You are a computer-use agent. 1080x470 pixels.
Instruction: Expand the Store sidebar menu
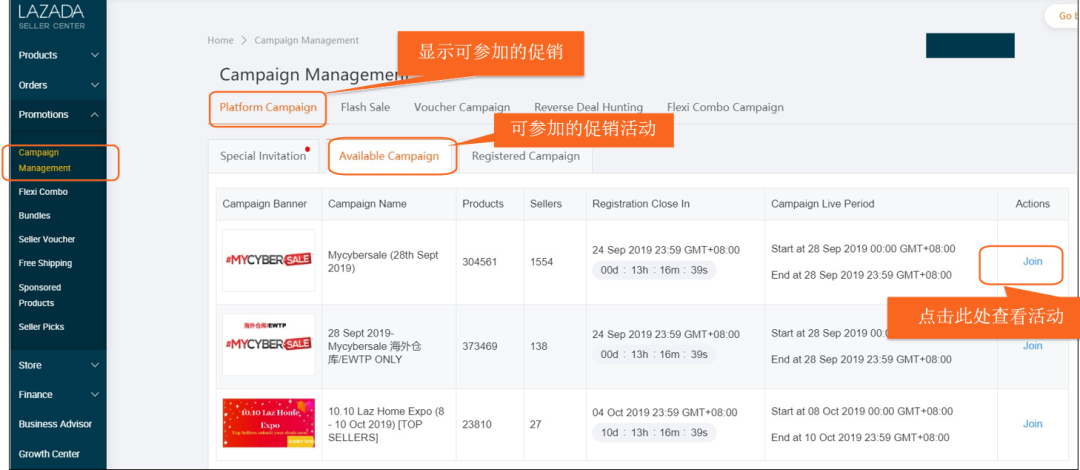(59, 365)
